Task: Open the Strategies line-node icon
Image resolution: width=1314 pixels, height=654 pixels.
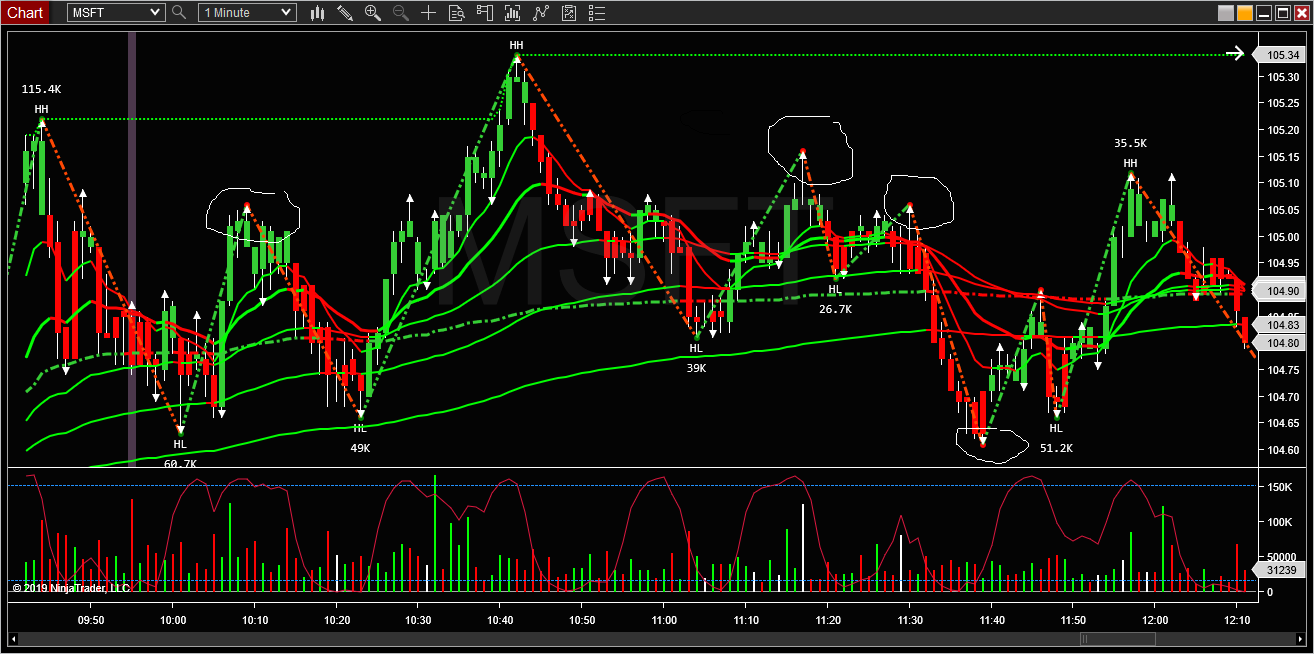Action: [541, 12]
